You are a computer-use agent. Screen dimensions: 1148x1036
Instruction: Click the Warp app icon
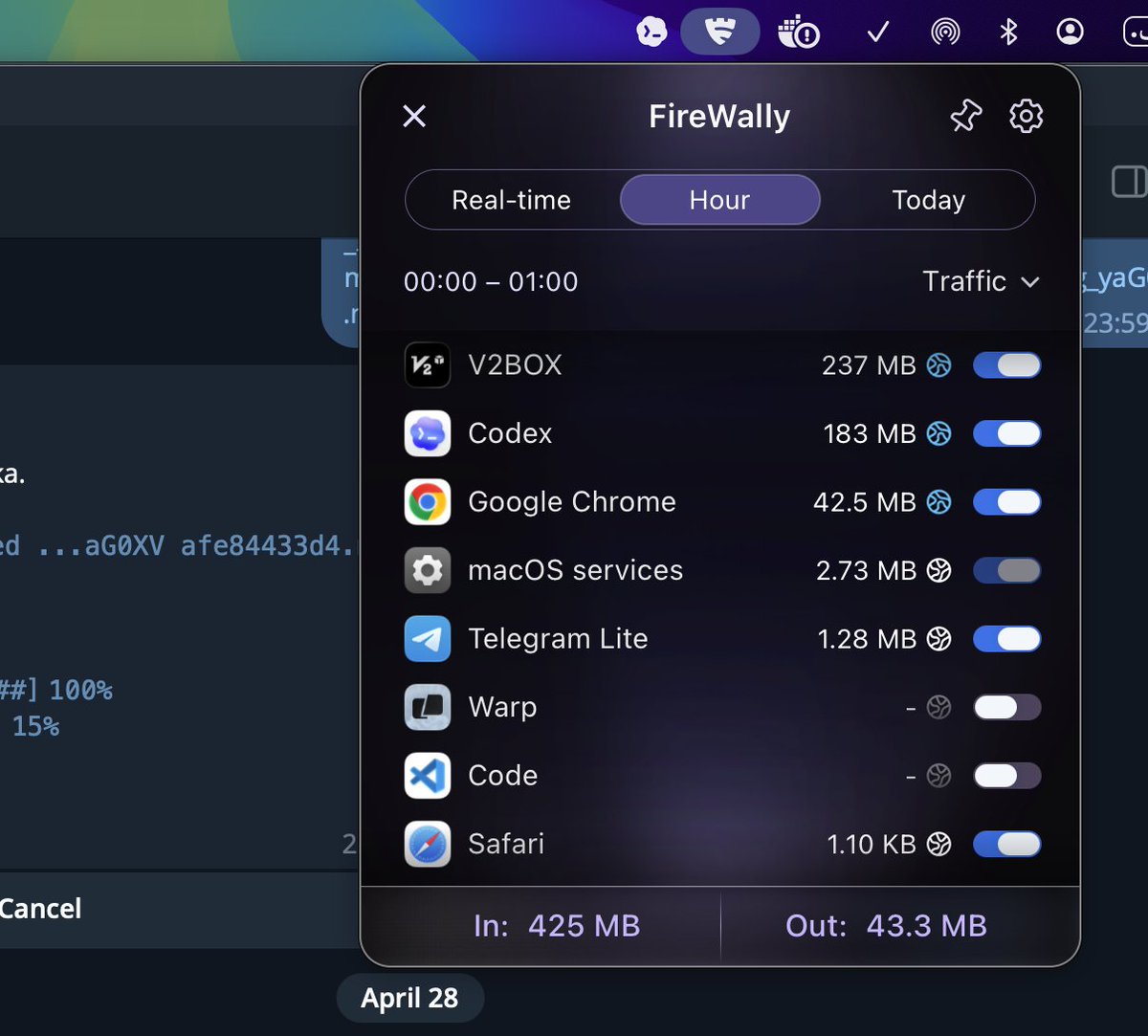[x=427, y=707]
